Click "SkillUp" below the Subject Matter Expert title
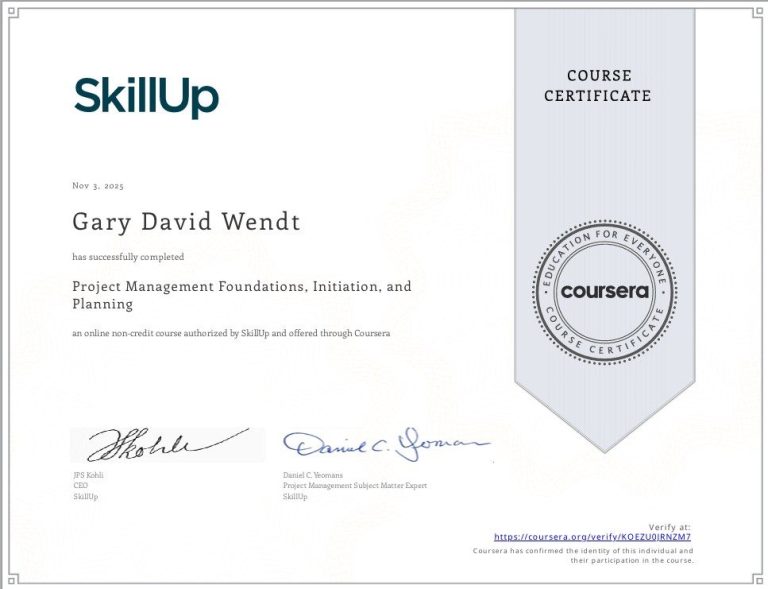Viewport: 768px width, 589px height. (x=295, y=496)
